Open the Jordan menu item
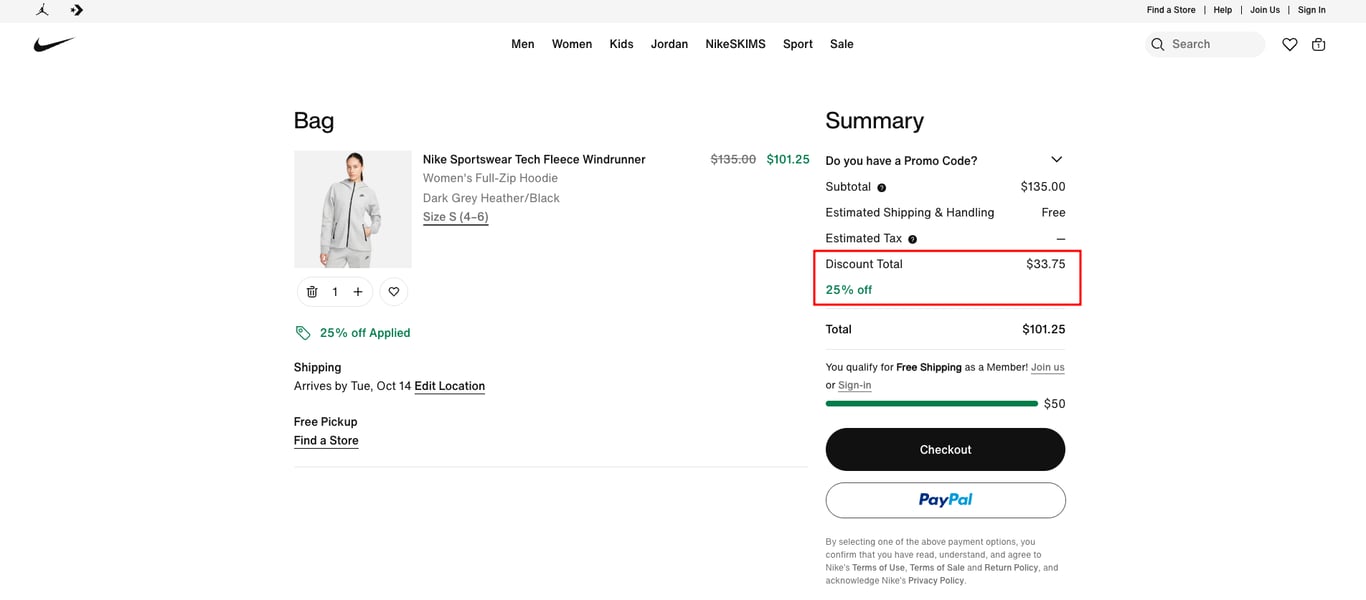Image resolution: width=1366 pixels, height=600 pixels. (x=669, y=44)
